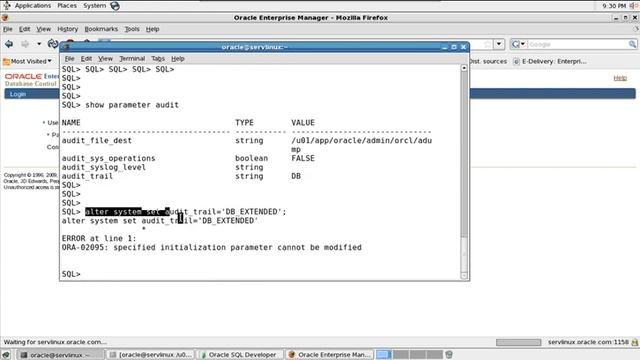The height and width of the screenshot is (360, 640).
Task: Click the Help link on Oracle page
Action: tap(620, 78)
